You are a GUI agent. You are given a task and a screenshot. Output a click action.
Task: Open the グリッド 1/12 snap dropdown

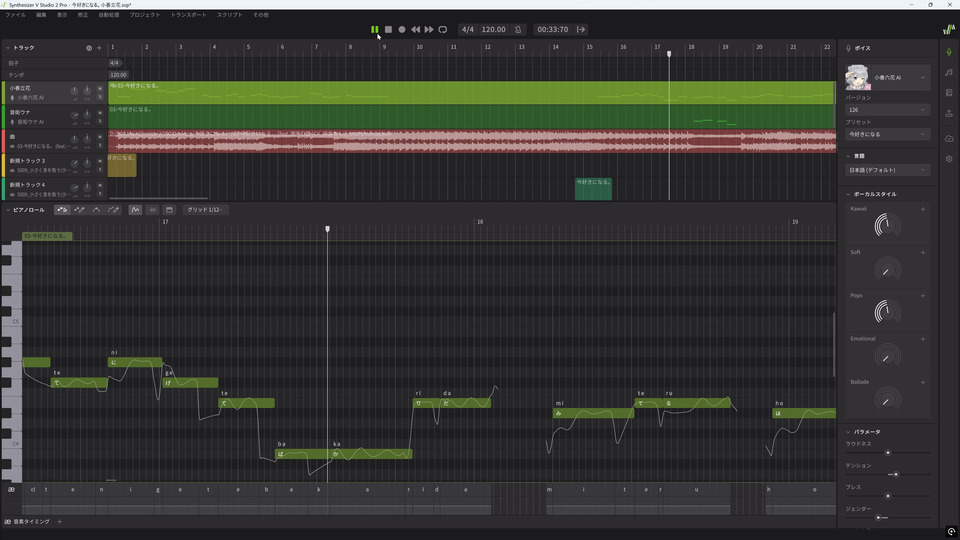(205, 210)
